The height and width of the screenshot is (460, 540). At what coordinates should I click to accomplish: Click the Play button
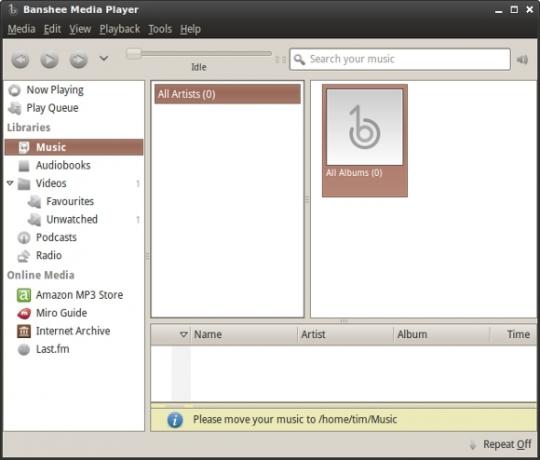coord(49,60)
